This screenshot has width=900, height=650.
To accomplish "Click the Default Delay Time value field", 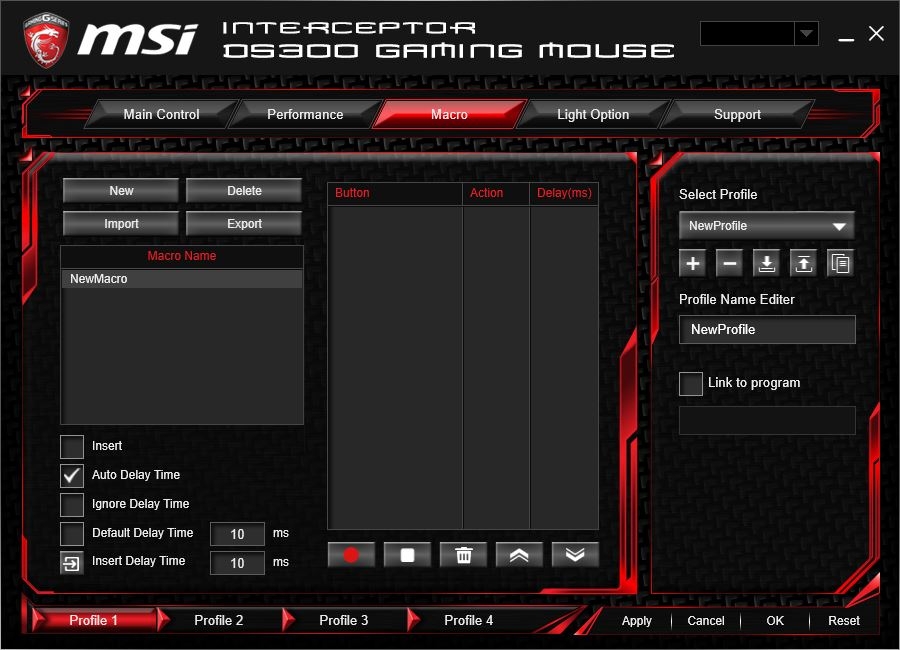I will coord(238,534).
